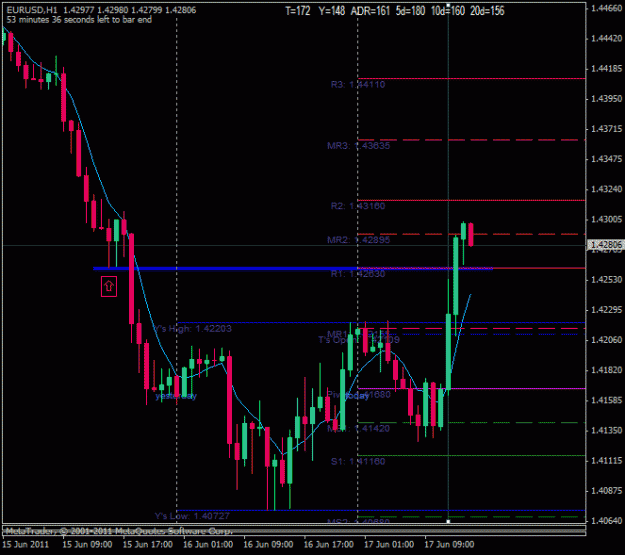This screenshot has width=625, height=555.
Task: Click the 1.43005 price scale value
Action: (606, 219)
